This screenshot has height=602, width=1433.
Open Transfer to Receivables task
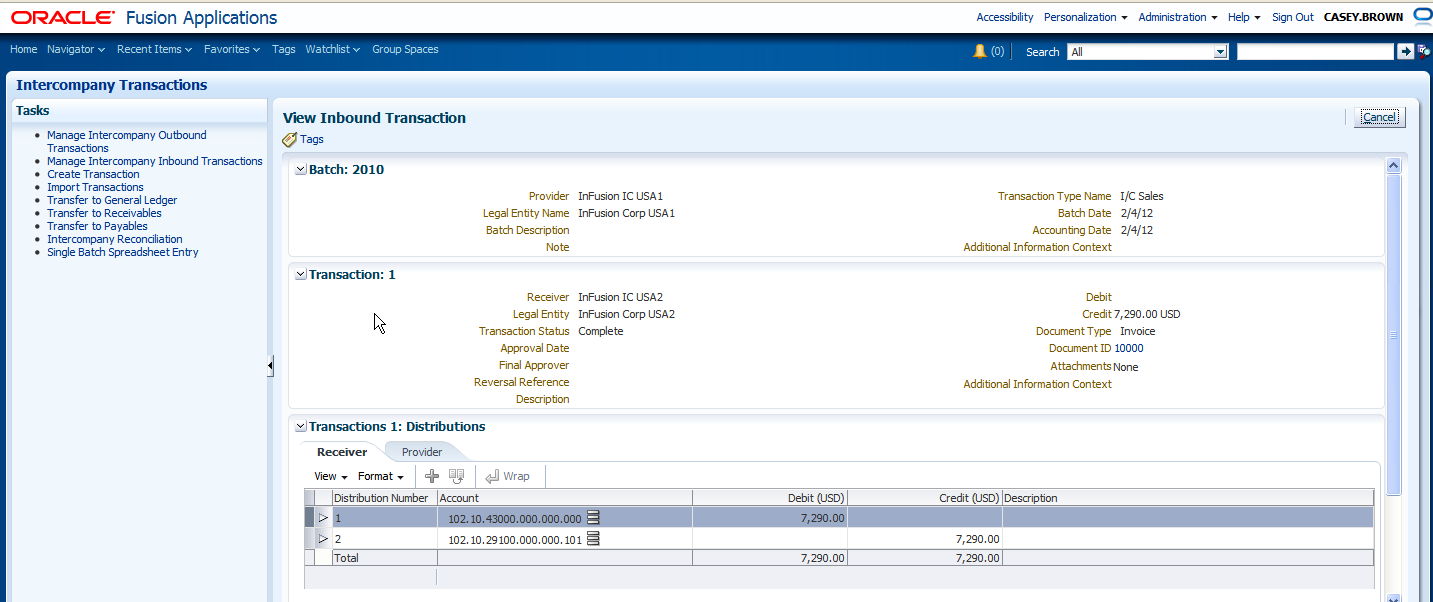point(104,213)
